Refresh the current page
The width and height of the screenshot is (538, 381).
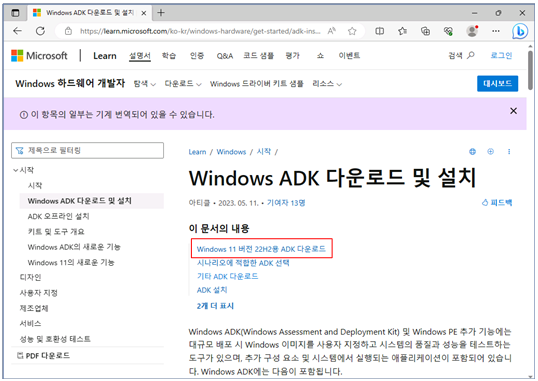40,31
